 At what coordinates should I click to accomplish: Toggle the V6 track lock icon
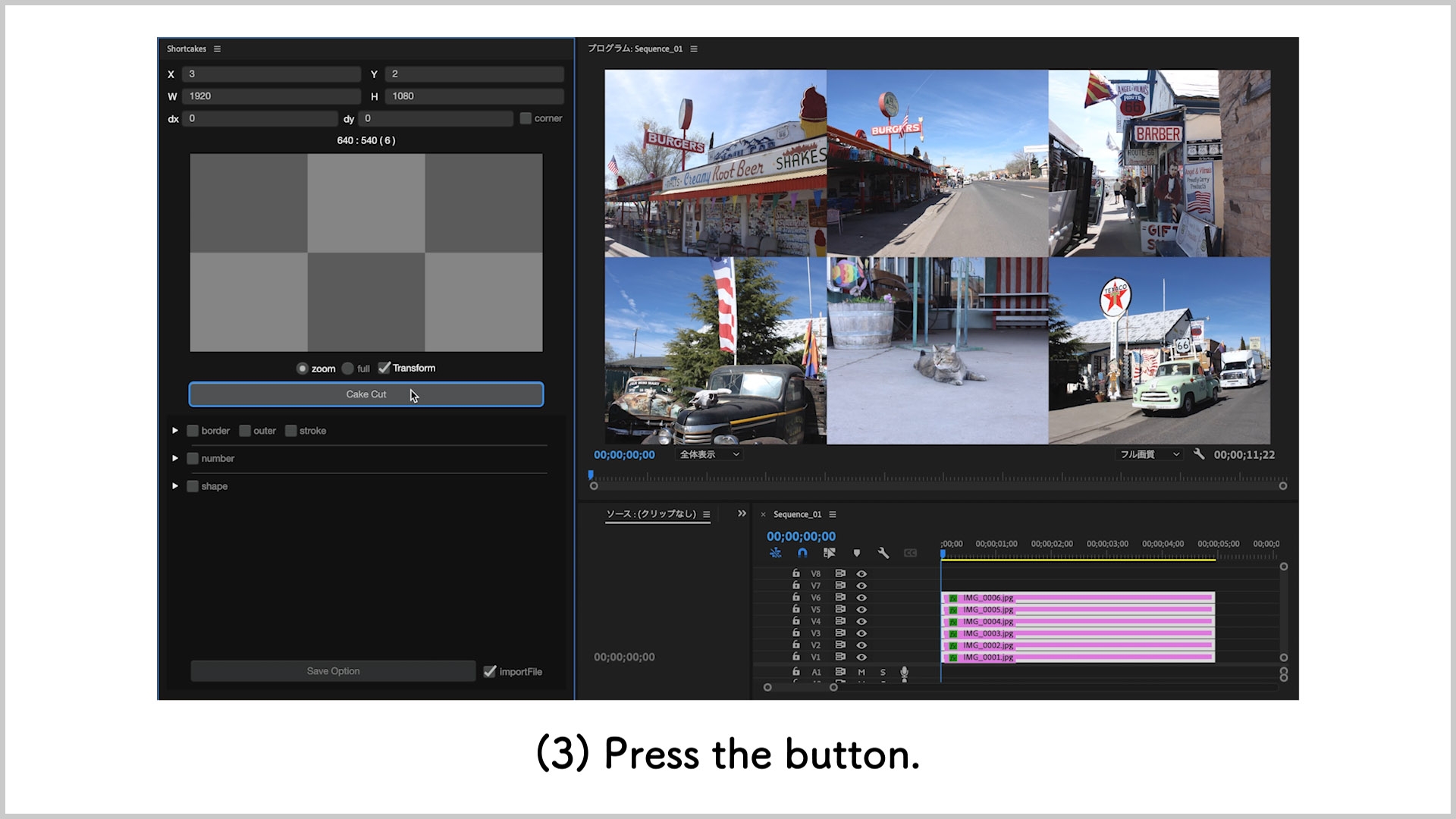796,597
